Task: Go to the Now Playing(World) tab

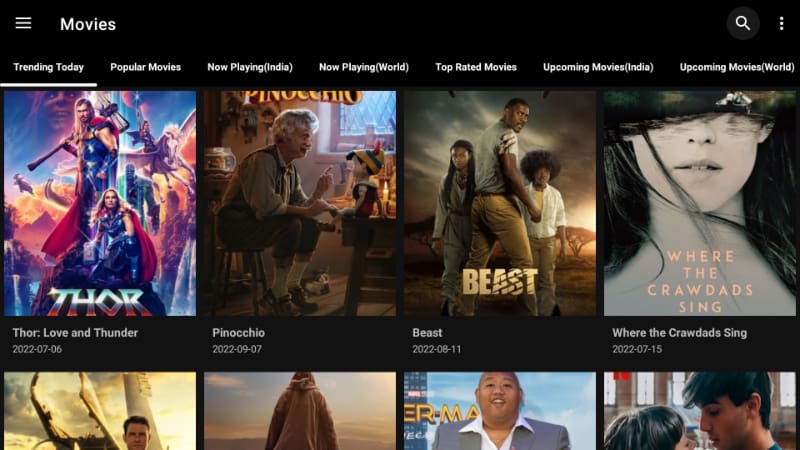Action: pos(364,67)
